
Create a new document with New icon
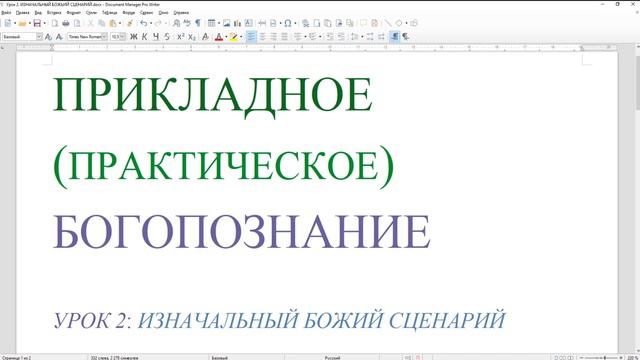pos(8,23)
